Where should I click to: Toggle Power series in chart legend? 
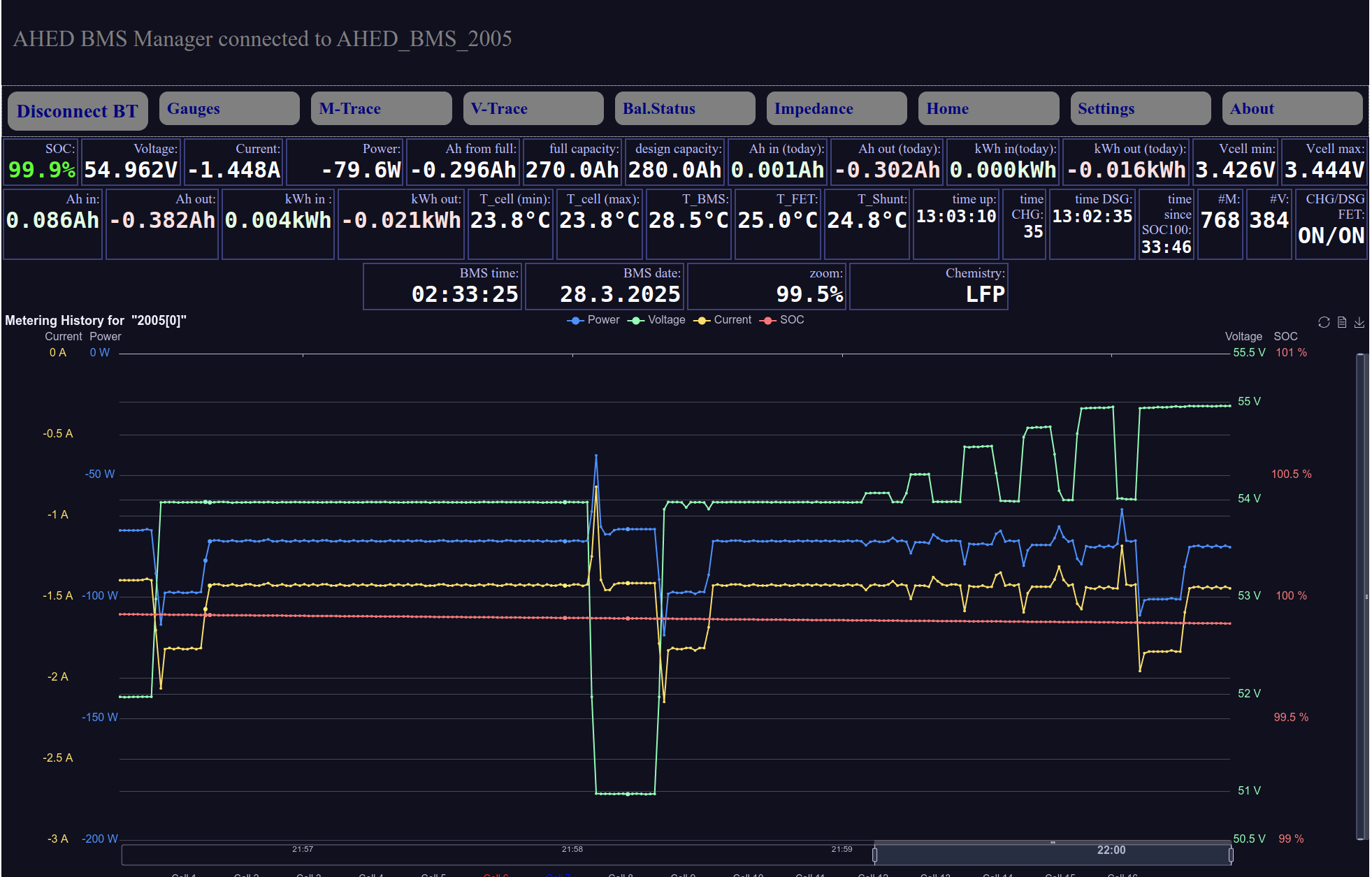click(593, 320)
